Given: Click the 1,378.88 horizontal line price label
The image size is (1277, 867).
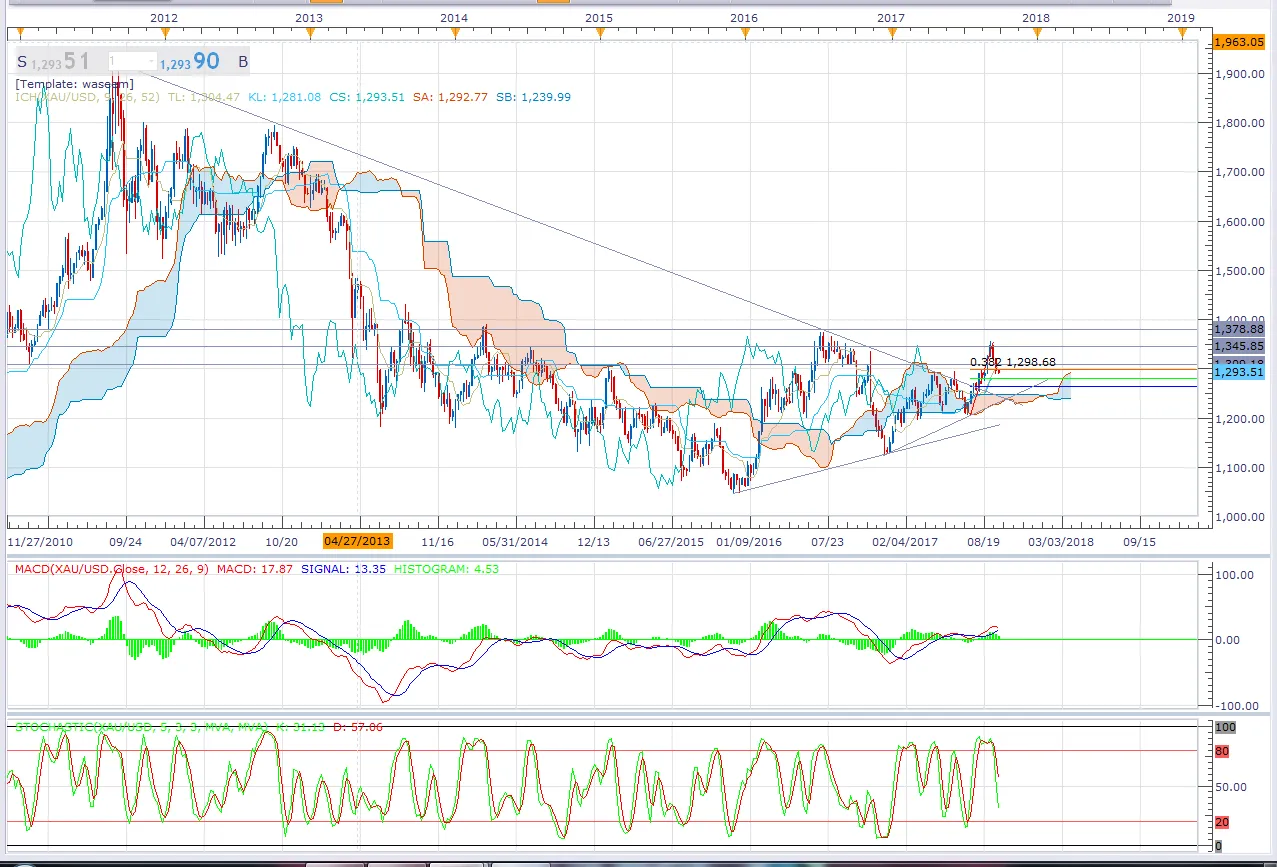Looking at the screenshot, I should [1238, 329].
